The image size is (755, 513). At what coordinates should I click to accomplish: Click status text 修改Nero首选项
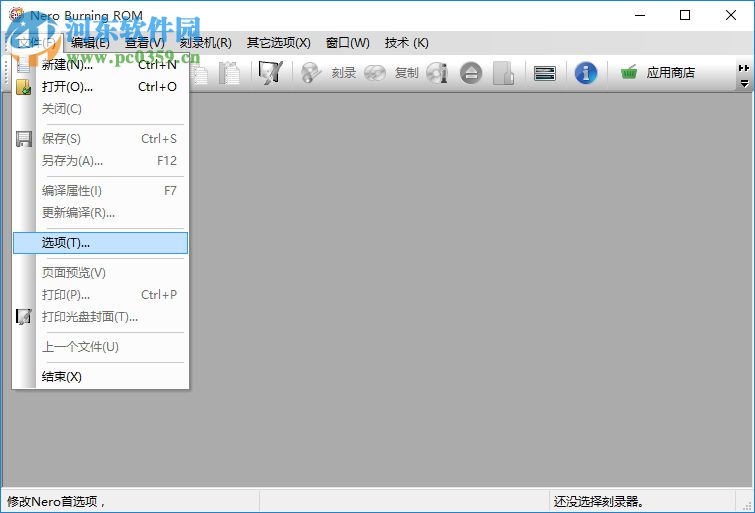56,501
